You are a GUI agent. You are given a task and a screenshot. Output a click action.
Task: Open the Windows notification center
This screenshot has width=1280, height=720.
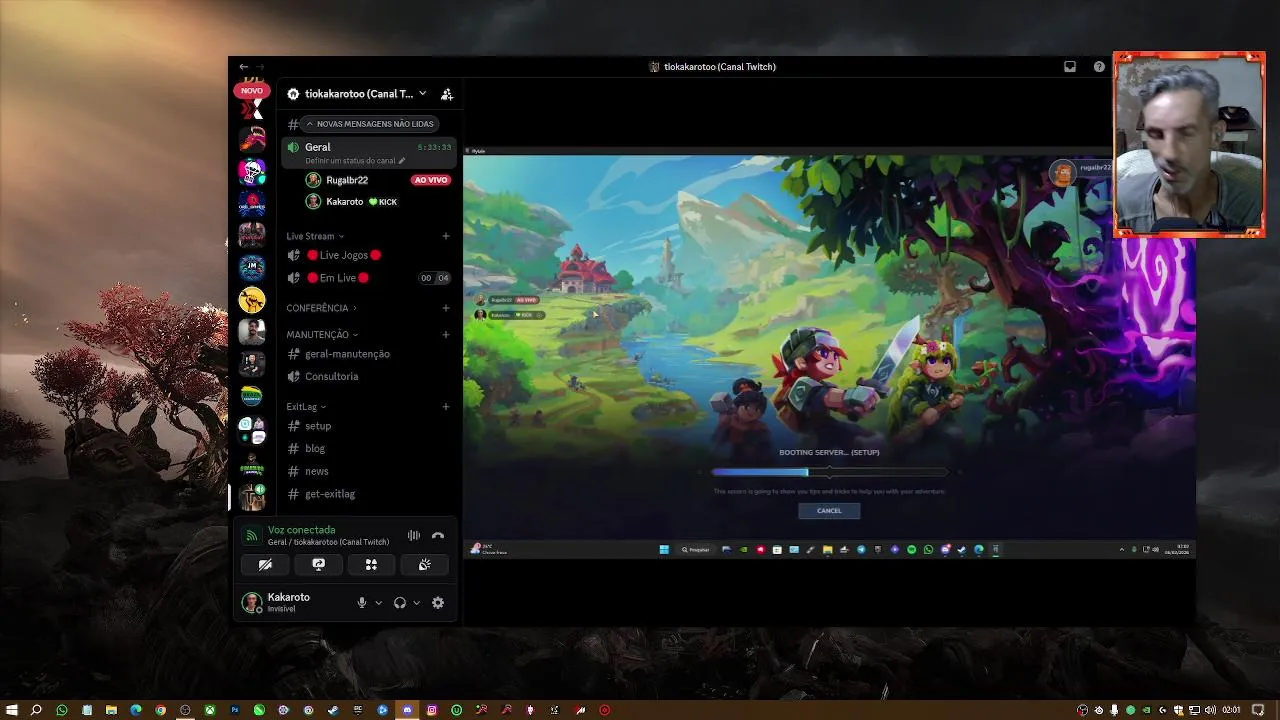pos(1258,710)
